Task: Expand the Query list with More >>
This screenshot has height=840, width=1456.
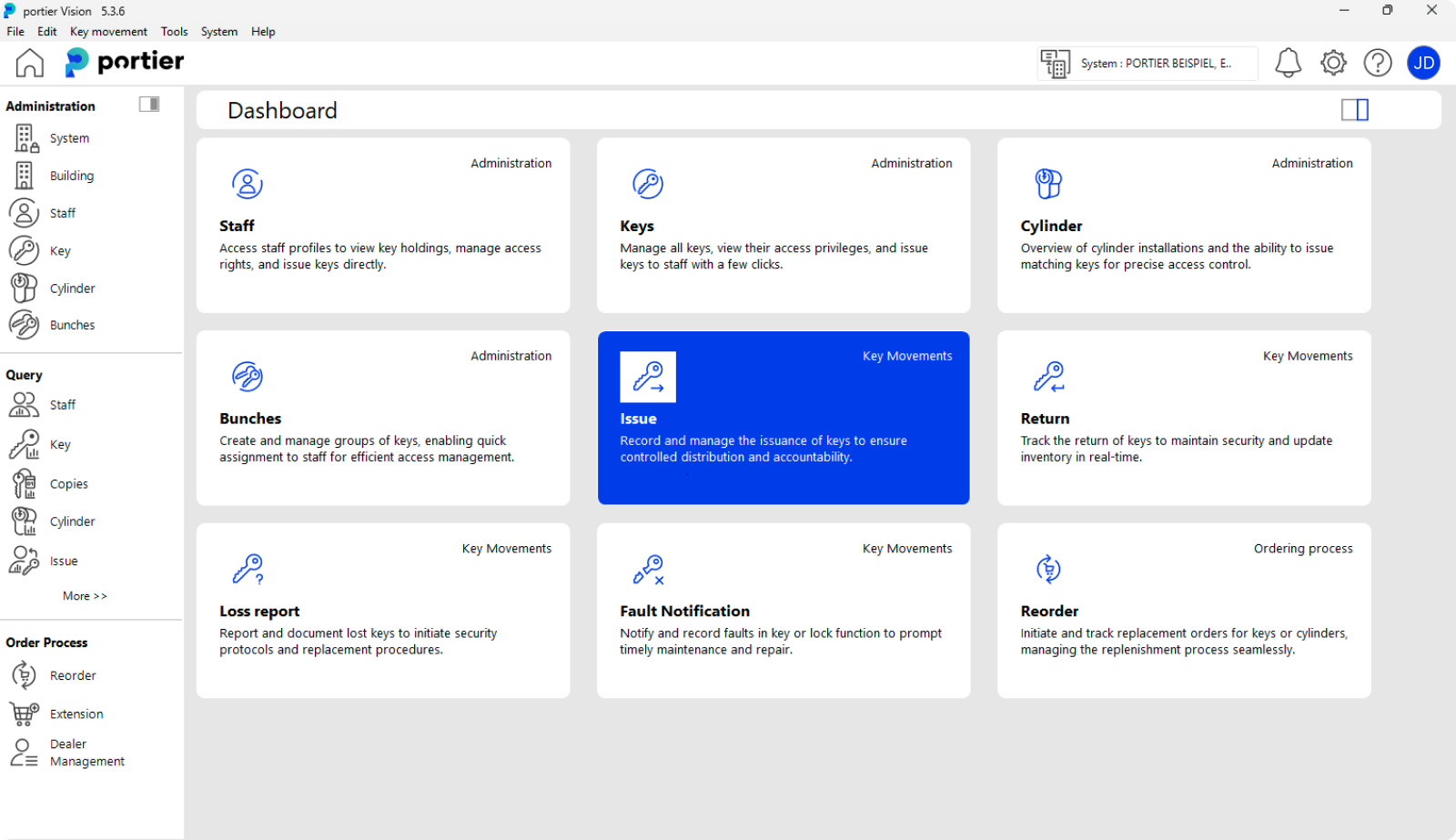Action: coord(85,596)
